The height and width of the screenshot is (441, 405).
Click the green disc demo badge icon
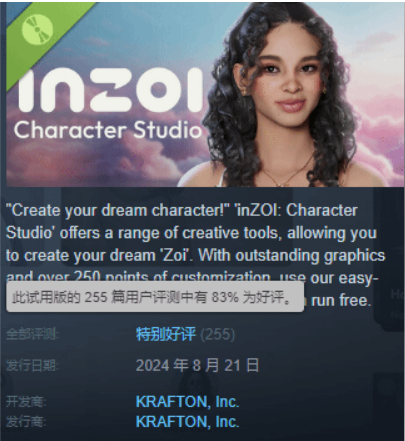click(x=37, y=29)
